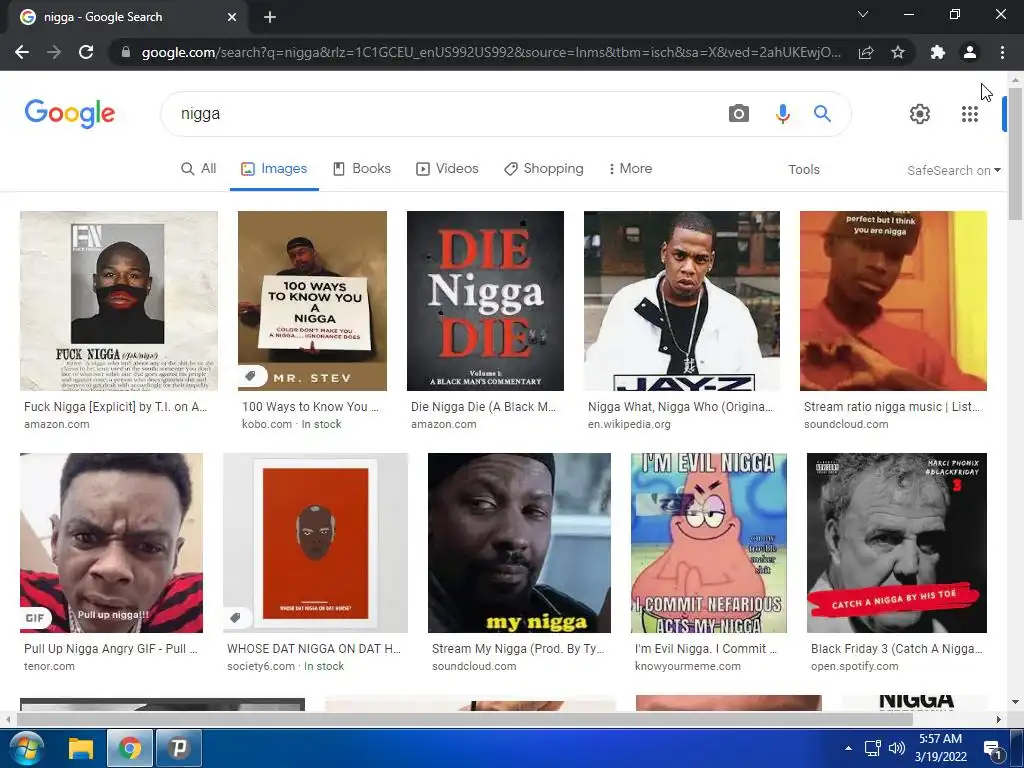The width and height of the screenshot is (1024, 768).
Task: Open the angry GIF thumbnail from tenor
Action: (x=111, y=543)
